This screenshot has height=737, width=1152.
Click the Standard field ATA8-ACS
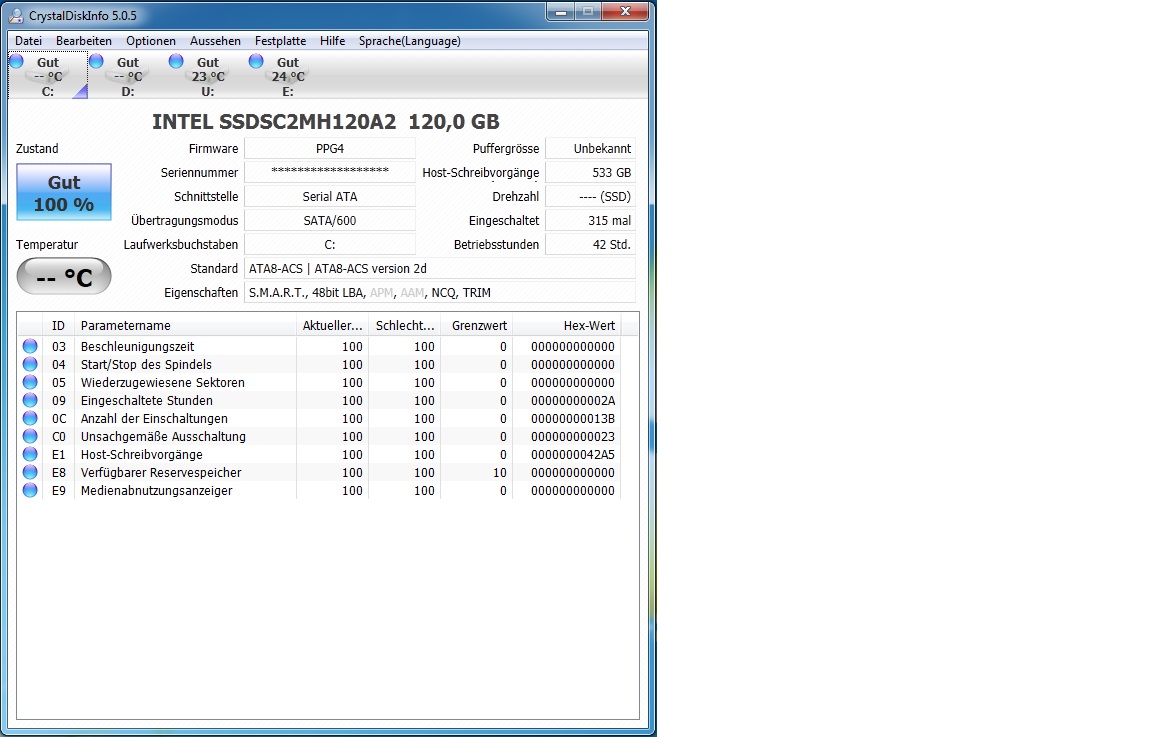440,268
